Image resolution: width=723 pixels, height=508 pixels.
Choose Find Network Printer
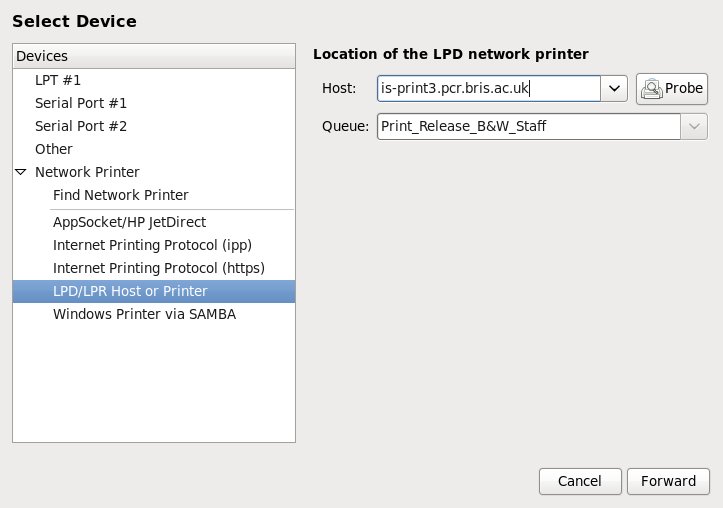[x=120, y=195]
